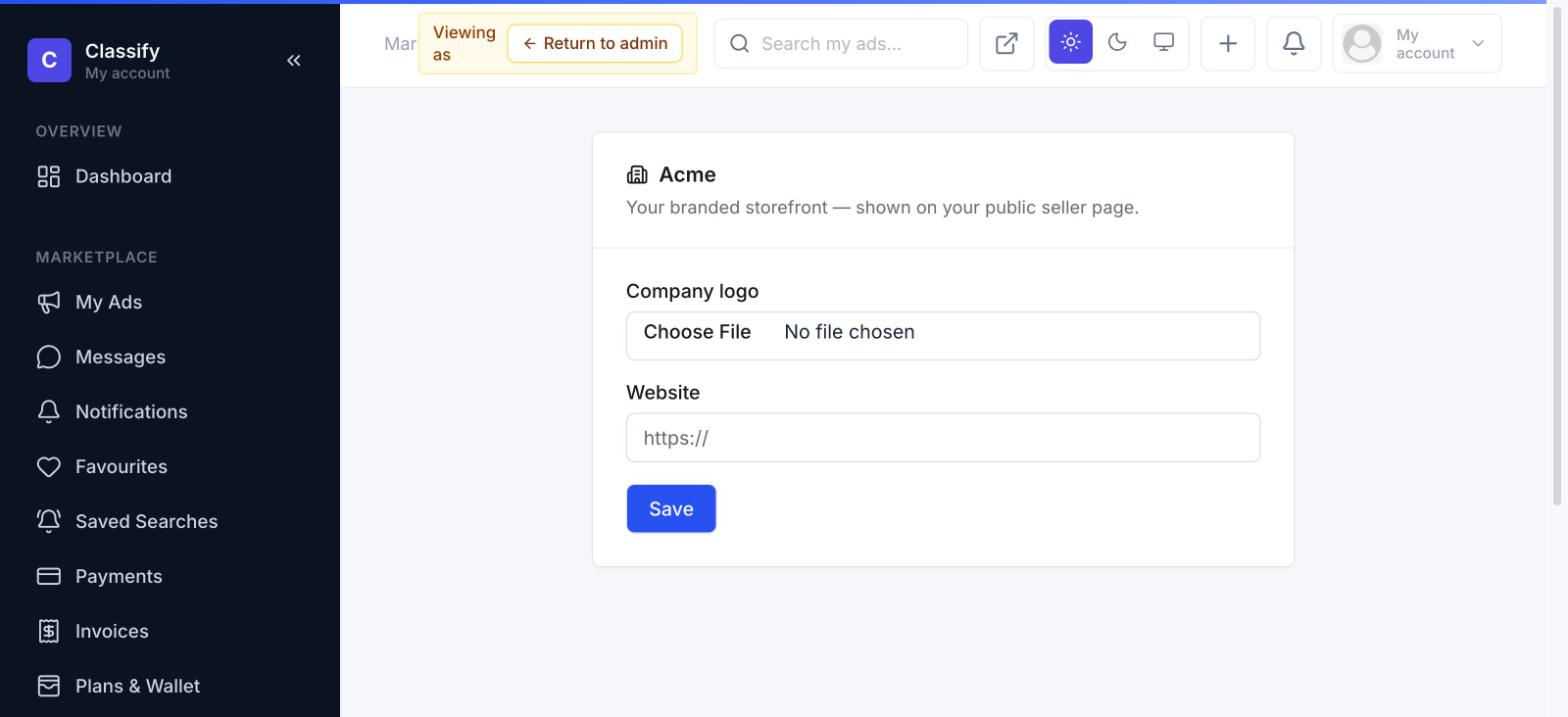Viewport: 1568px width, 717px height.
Task: Click the Messages chat bubble icon
Action: click(48, 357)
